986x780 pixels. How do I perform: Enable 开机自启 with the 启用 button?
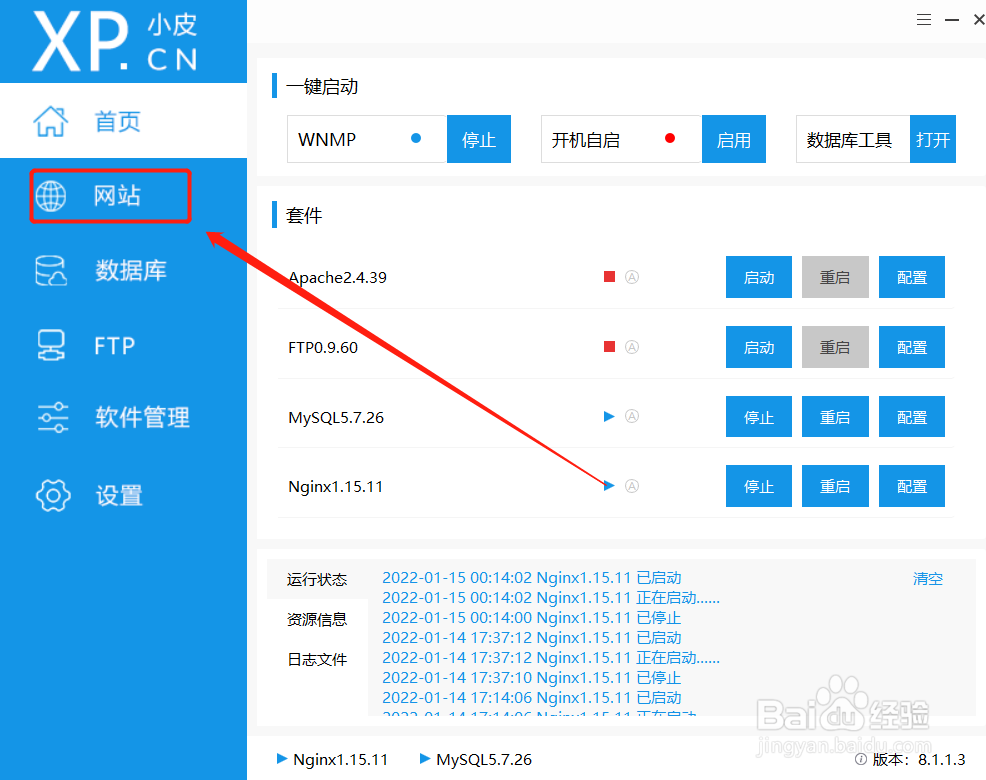pos(734,139)
